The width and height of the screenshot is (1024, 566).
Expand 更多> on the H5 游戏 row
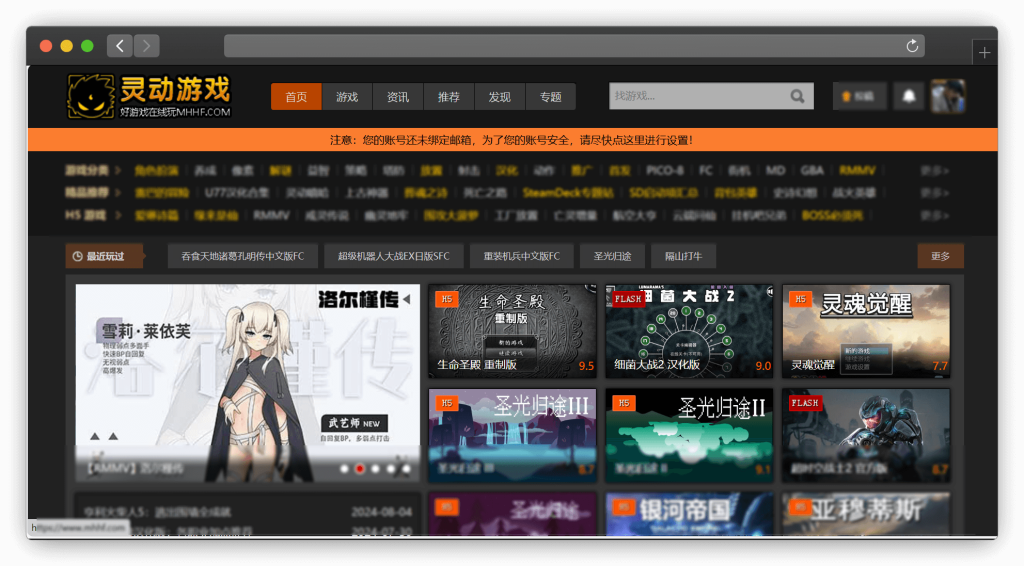coord(935,215)
